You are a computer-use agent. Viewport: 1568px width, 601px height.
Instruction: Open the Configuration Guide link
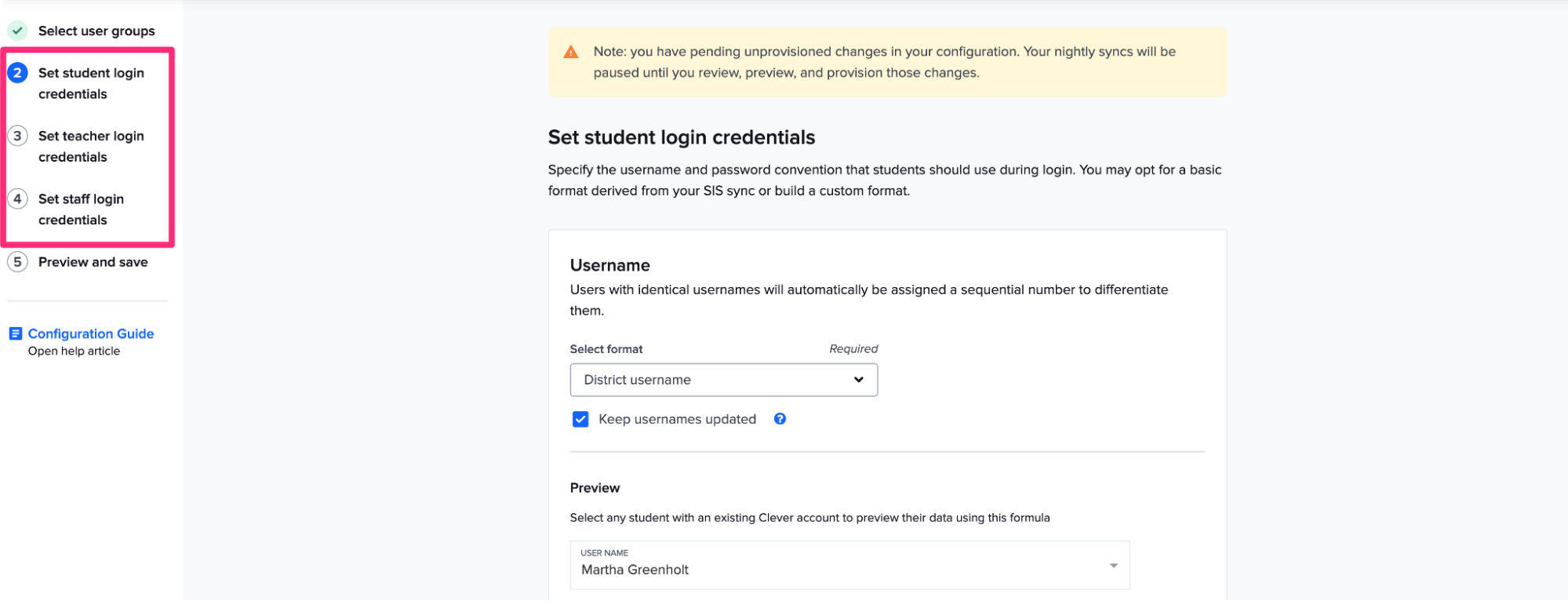[x=91, y=333]
